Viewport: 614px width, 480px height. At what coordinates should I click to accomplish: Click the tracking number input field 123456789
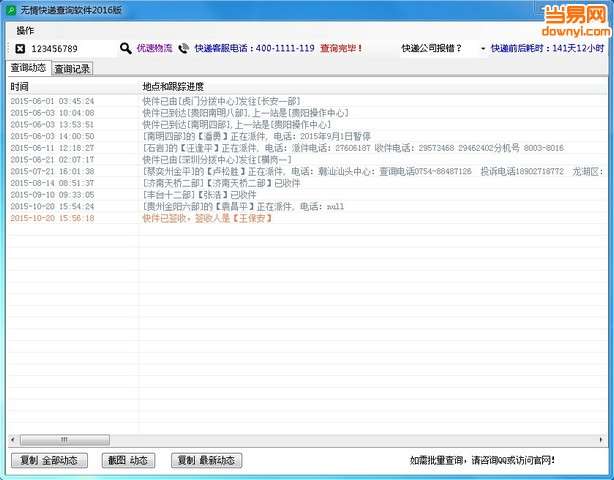click(x=70, y=49)
